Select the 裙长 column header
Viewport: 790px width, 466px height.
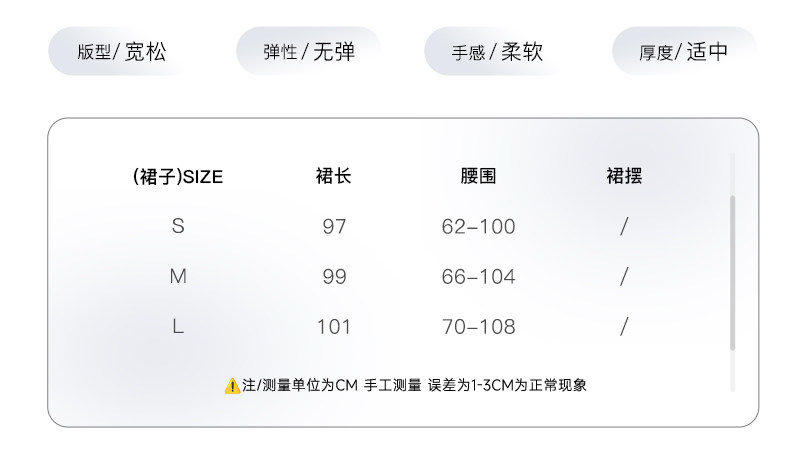[x=334, y=178]
